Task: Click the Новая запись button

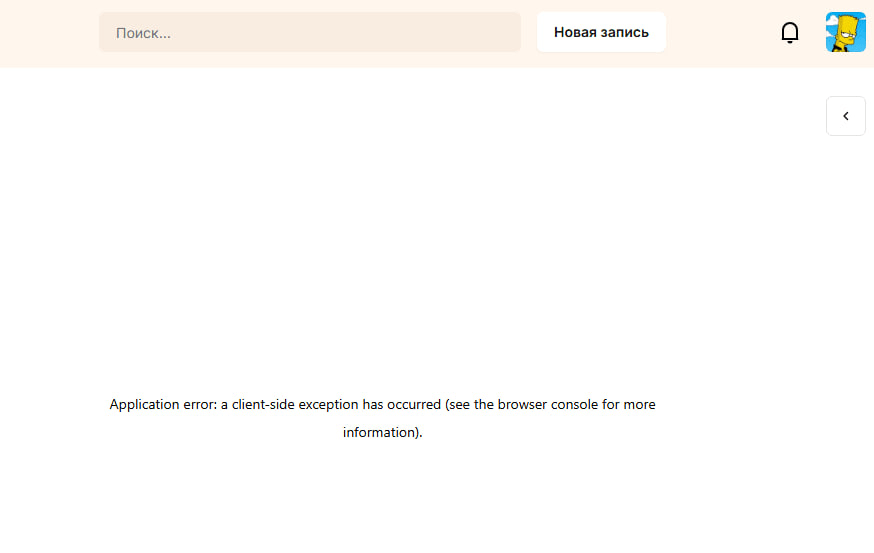Action: [601, 32]
